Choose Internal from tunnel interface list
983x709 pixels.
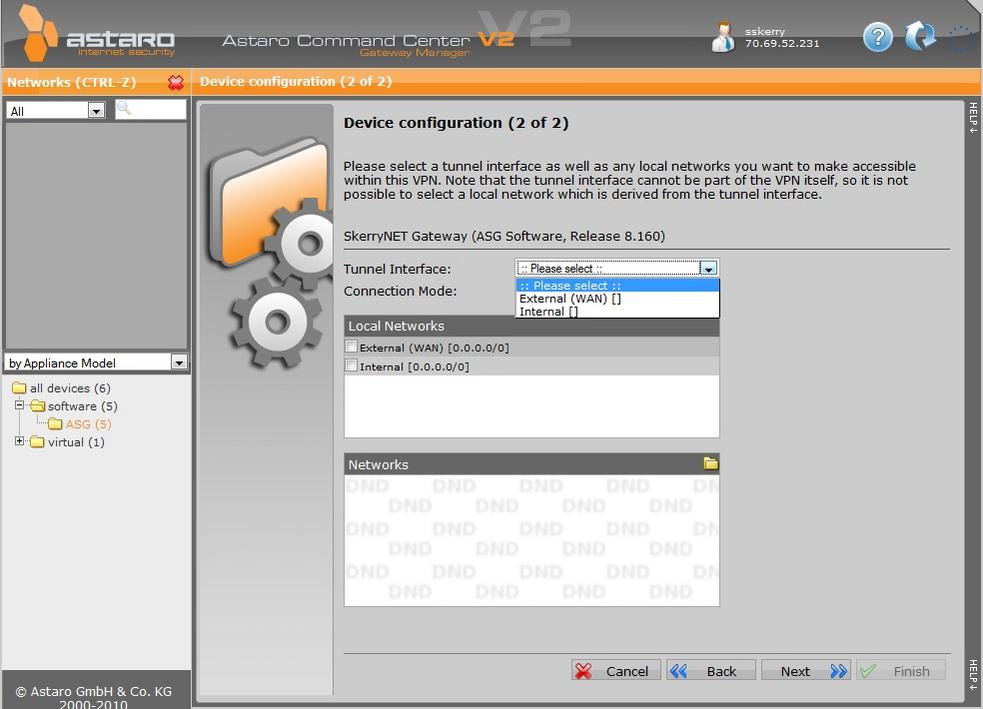[x=548, y=312]
